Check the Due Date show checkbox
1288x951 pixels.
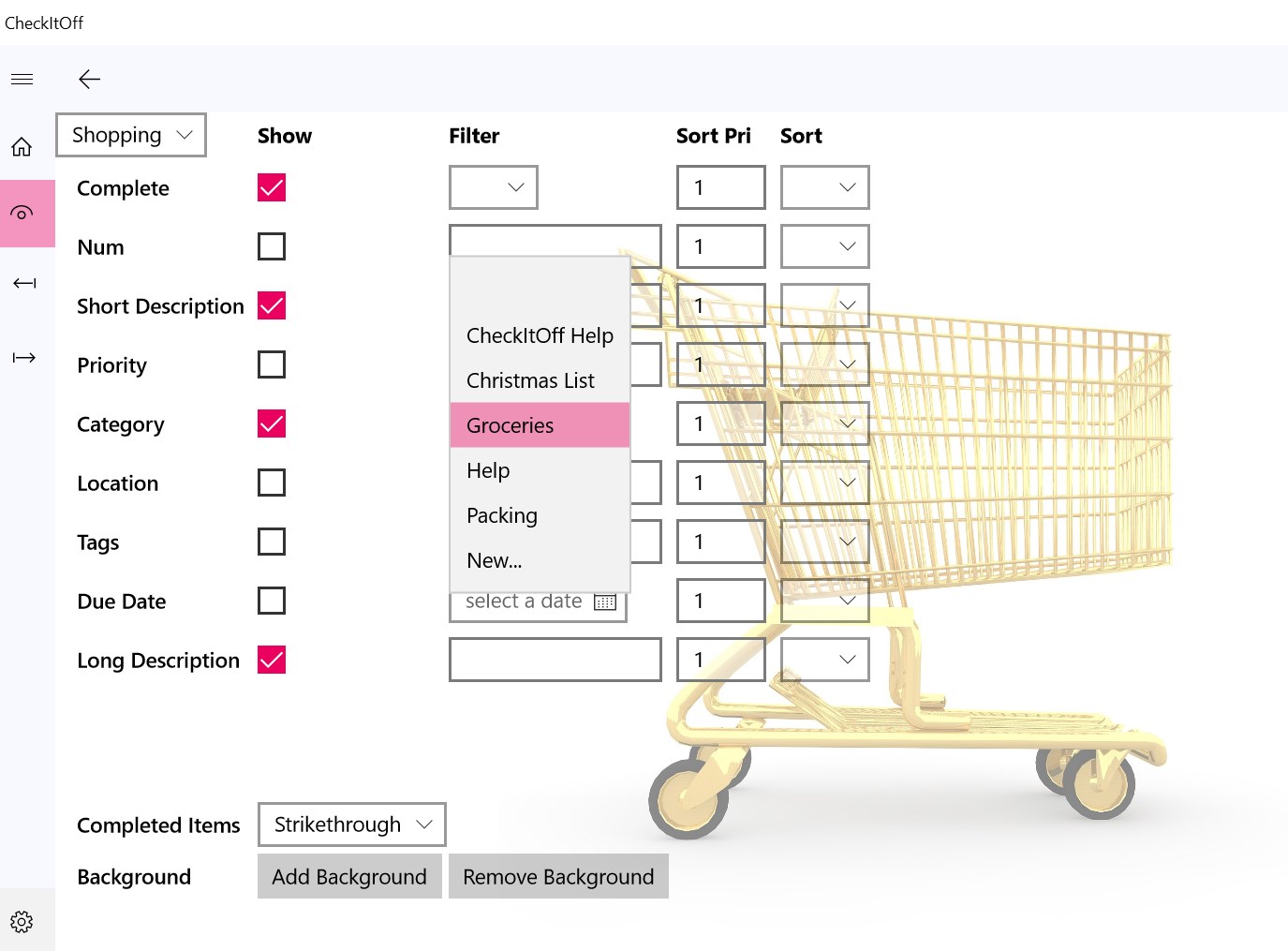272,601
